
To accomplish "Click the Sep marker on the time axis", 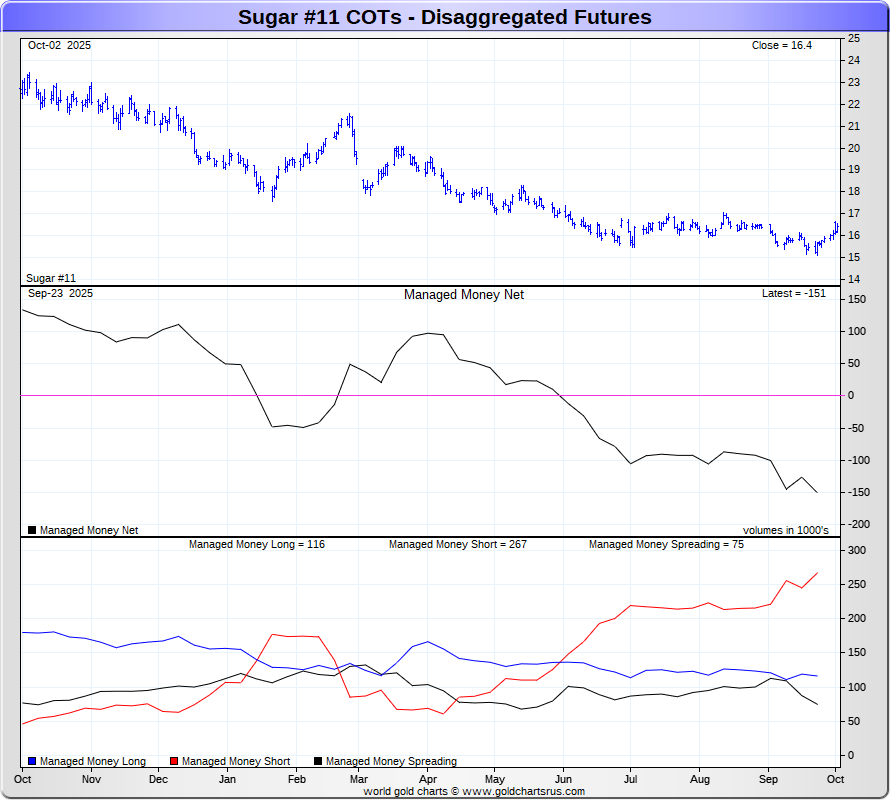I will tap(768, 778).
